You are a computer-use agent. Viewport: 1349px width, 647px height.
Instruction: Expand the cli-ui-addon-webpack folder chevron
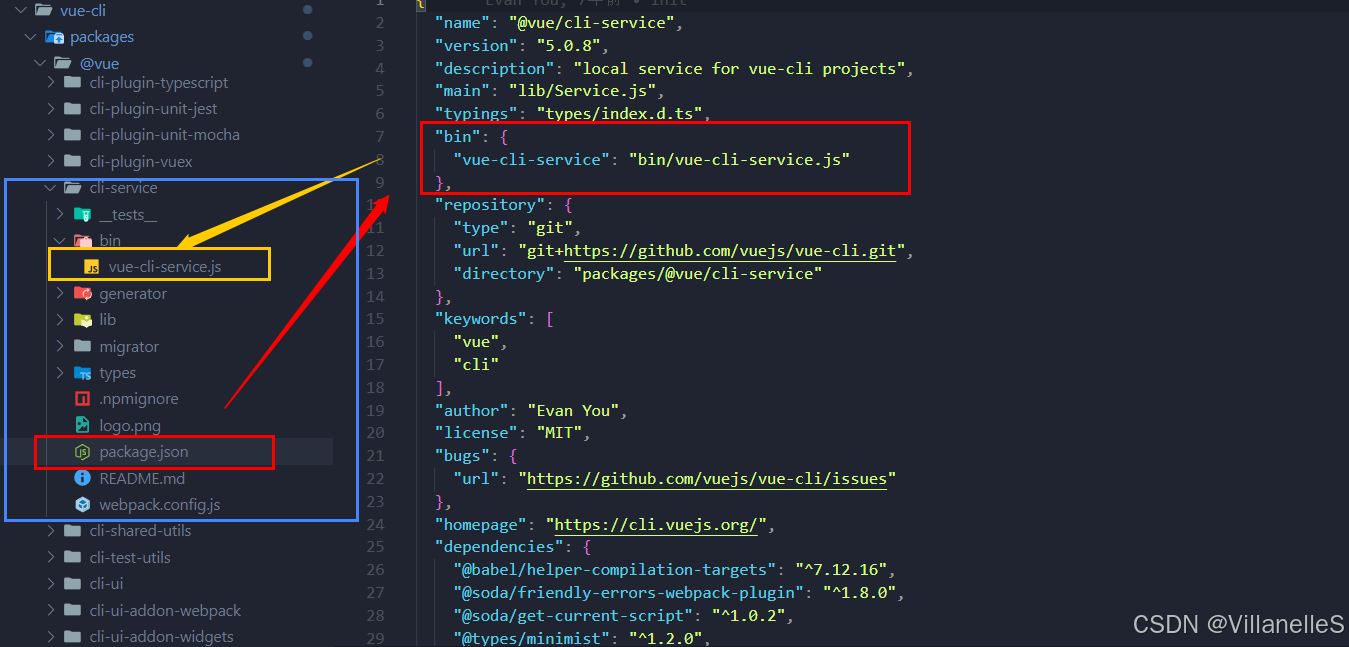pyautogui.click(x=51, y=611)
